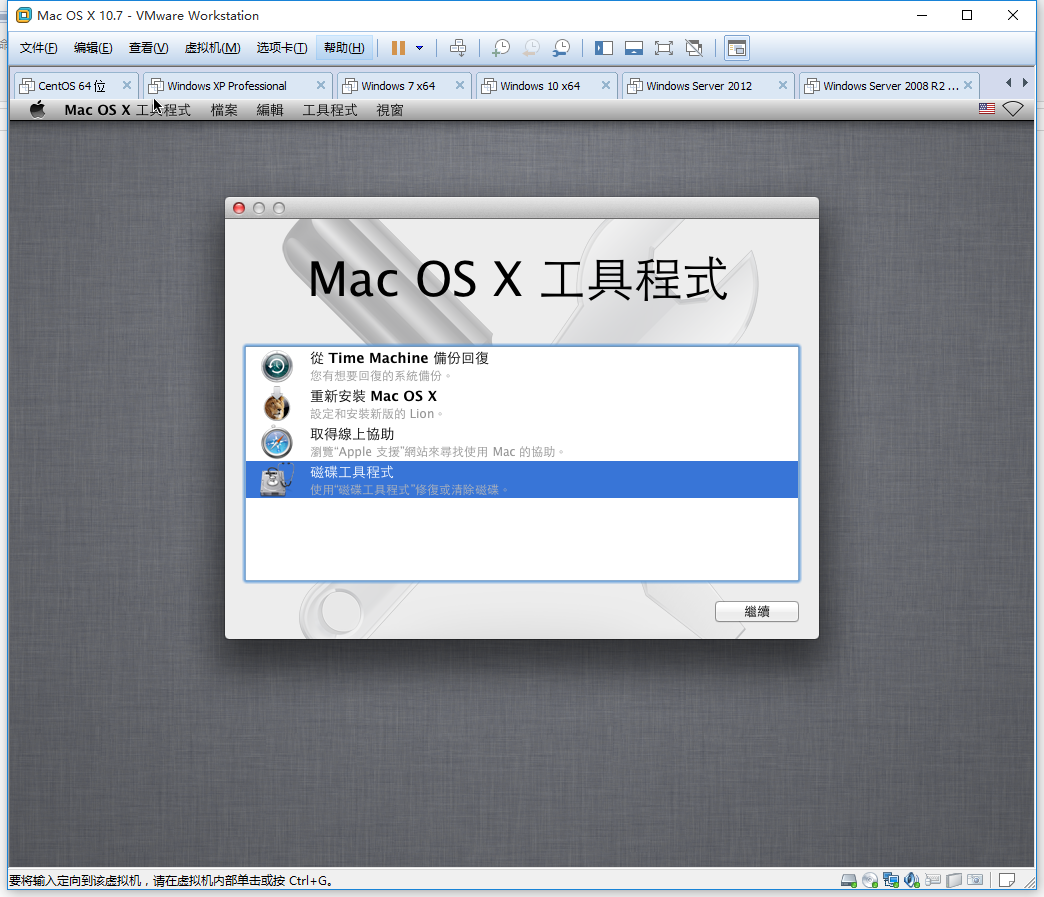Switch to the Windows Server 2008 R2 tab

(x=891, y=86)
